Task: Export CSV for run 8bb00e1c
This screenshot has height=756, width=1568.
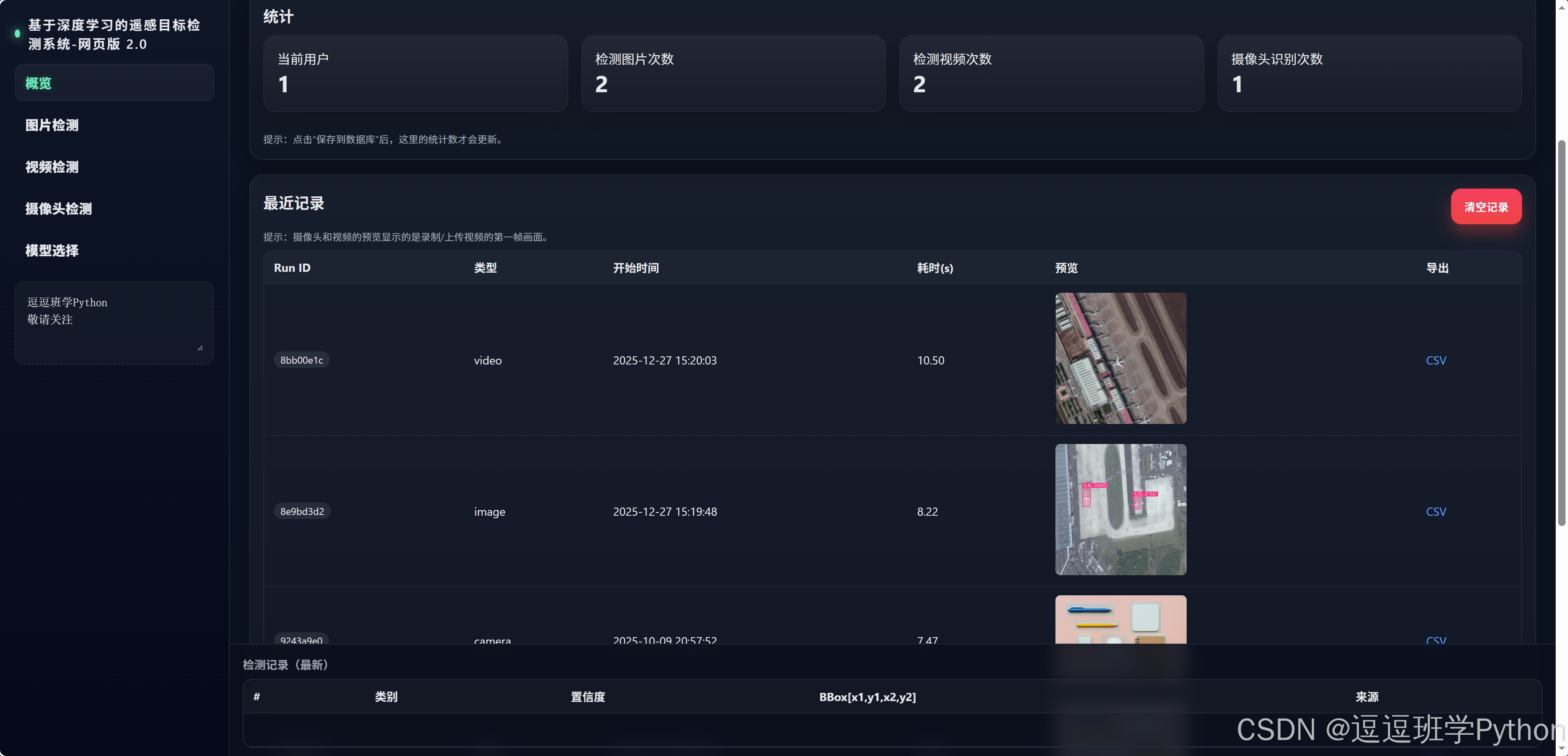Action: [x=1436, y=360]
